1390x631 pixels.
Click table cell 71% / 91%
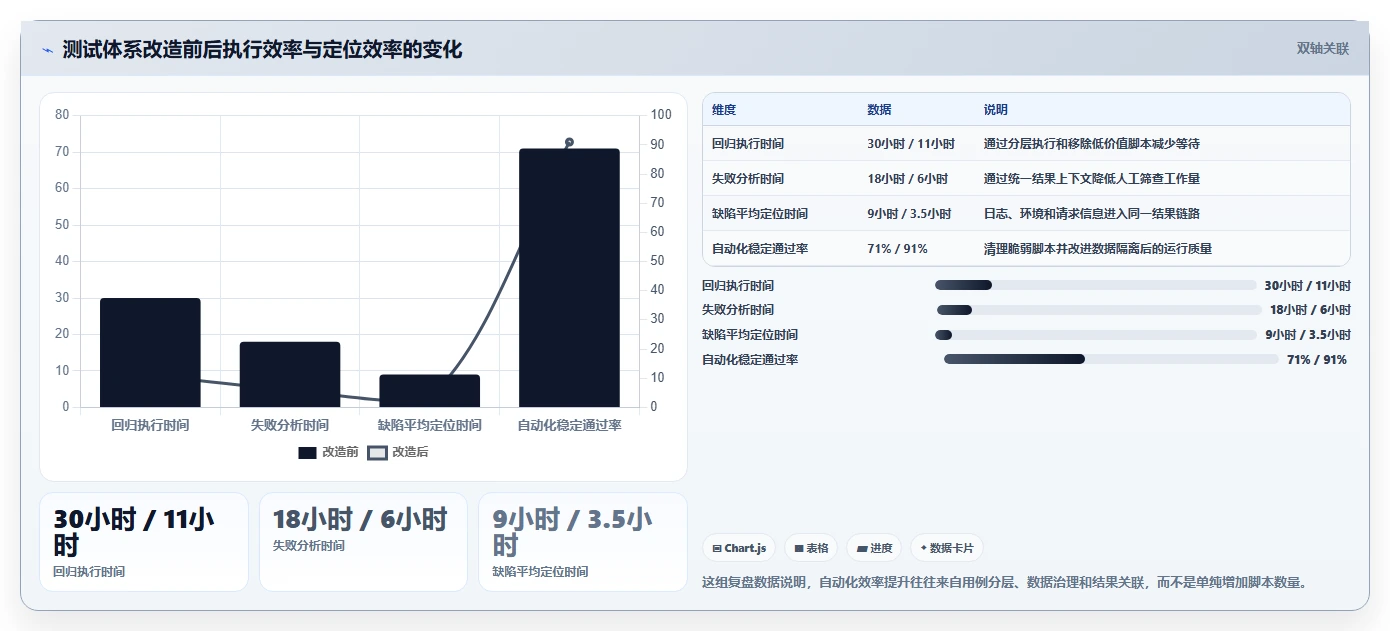click(x=897, y=249)
